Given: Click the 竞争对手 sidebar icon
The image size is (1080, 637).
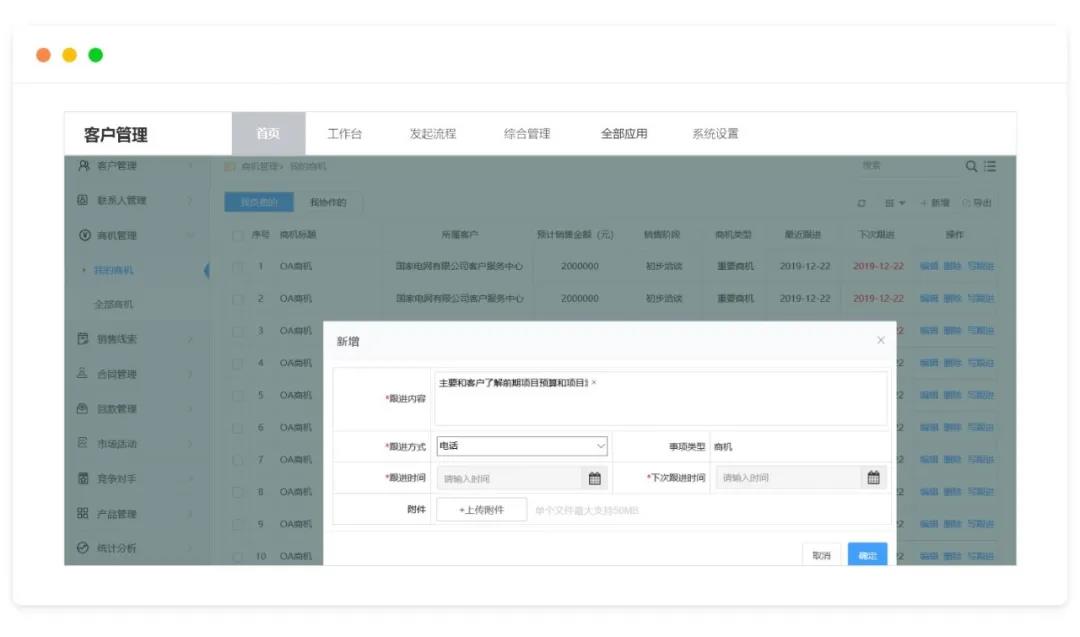Looking at the screenshot, I should coord(83,478).
